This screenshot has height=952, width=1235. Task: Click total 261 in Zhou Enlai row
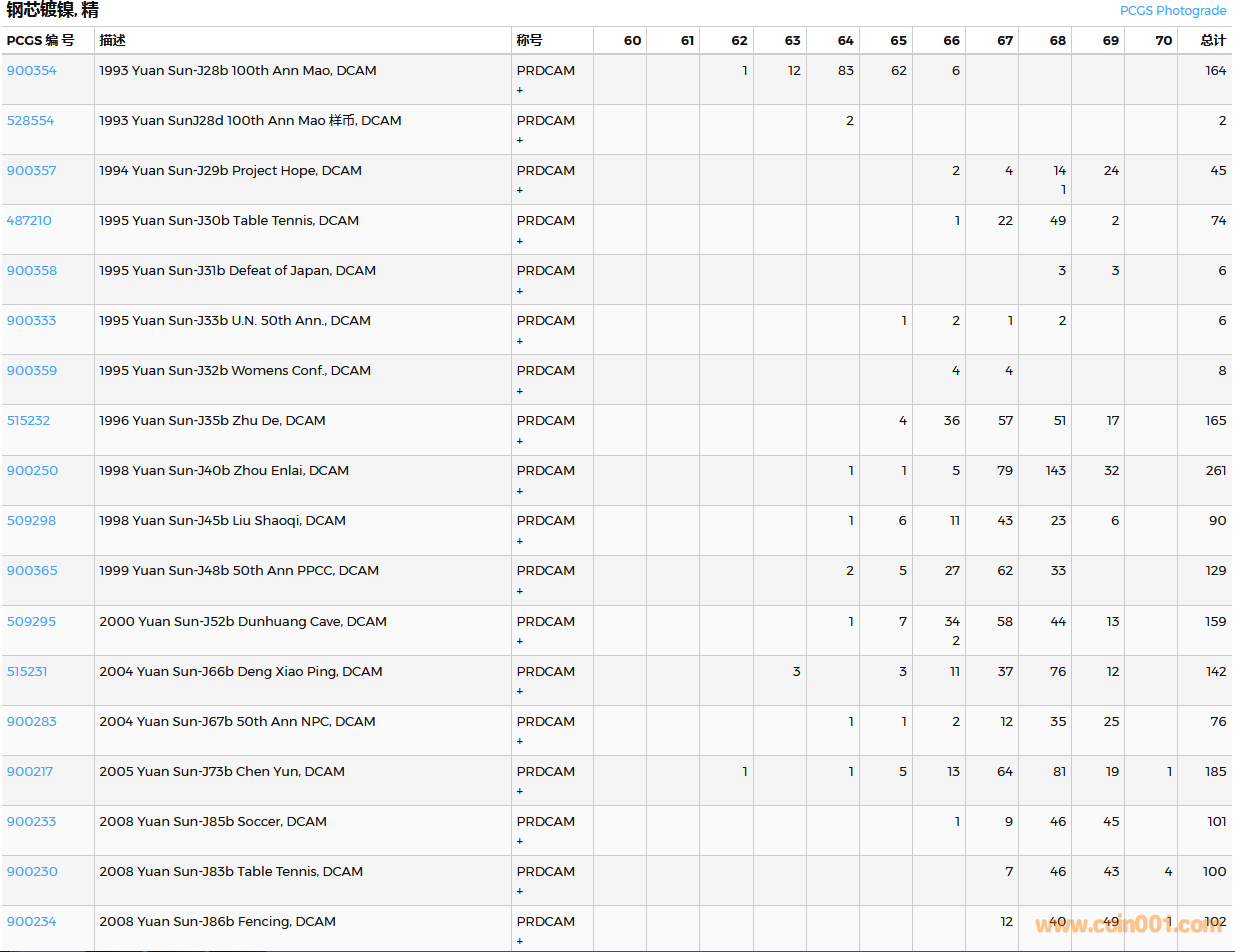pyautogui.click(x=1215, y=471)
